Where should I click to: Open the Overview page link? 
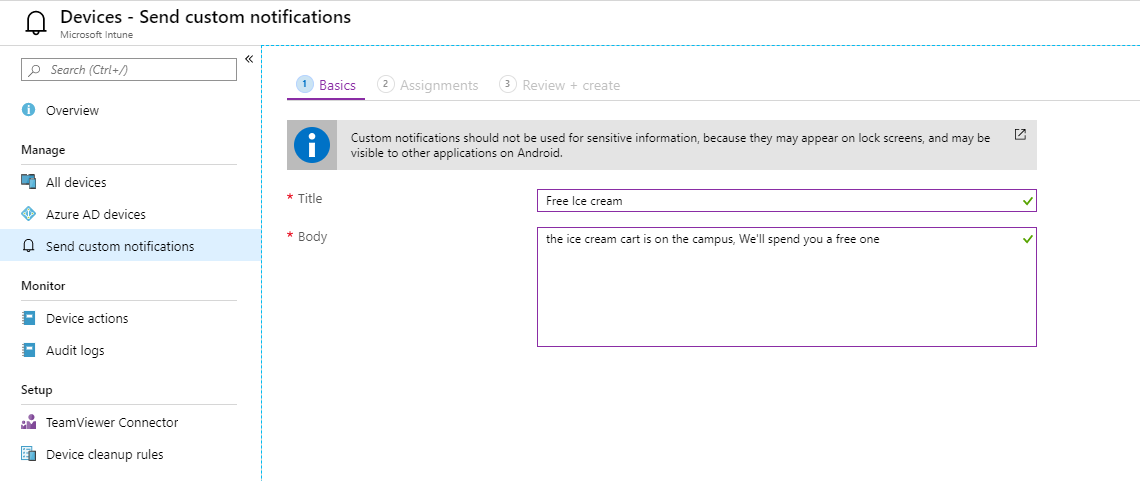pyautogui.click(x=72, y=110)
